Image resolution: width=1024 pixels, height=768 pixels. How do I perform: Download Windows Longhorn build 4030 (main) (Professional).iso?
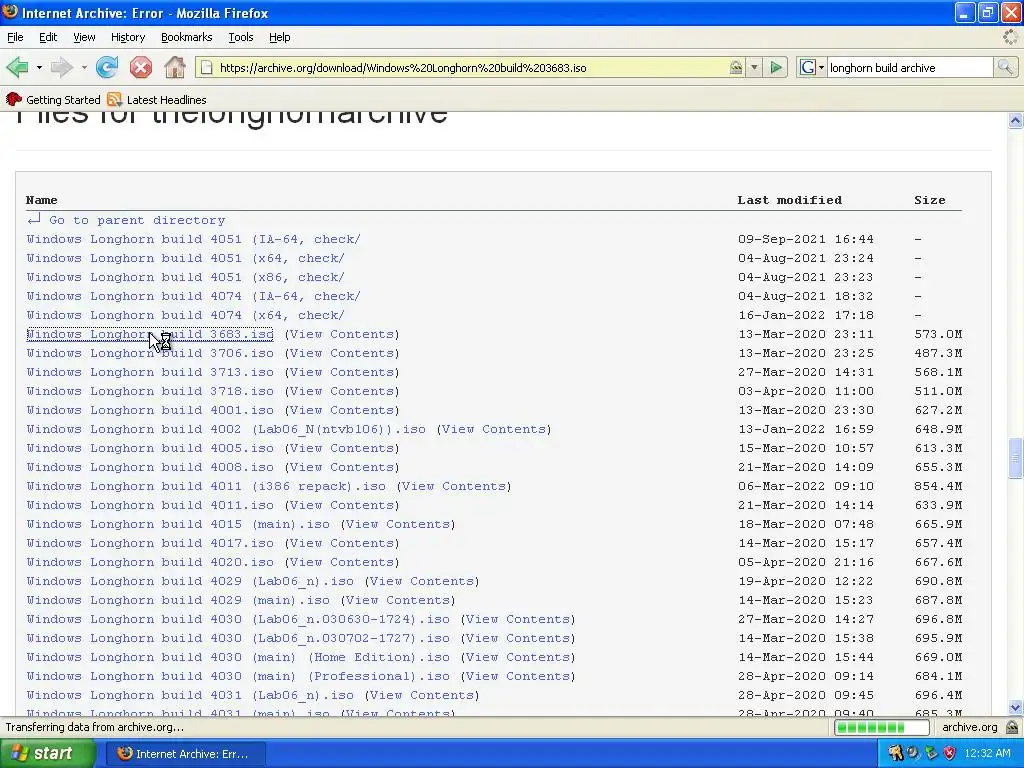(x=238, y=677)
